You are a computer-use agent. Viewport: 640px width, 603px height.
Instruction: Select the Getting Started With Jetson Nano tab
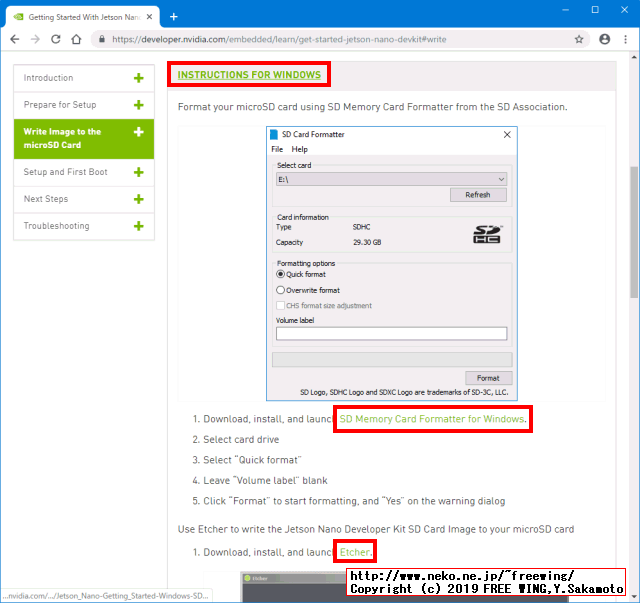(x=83, y=17)
